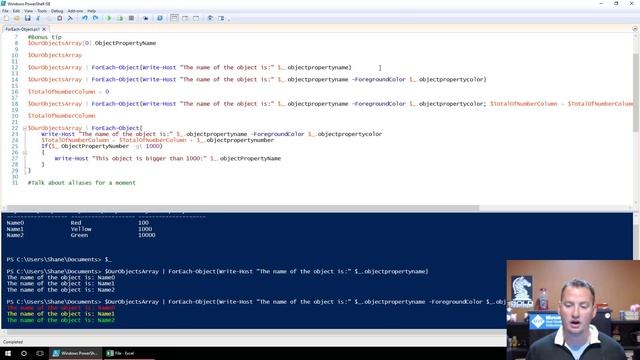Viewport: 640px width, 360px height.
Task: Clear the console pane with the toolbar icon
Action: (70, 18)
